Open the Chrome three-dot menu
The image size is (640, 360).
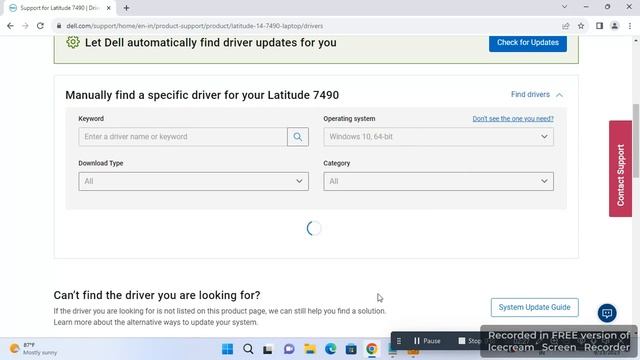click(x=630, y=26)
